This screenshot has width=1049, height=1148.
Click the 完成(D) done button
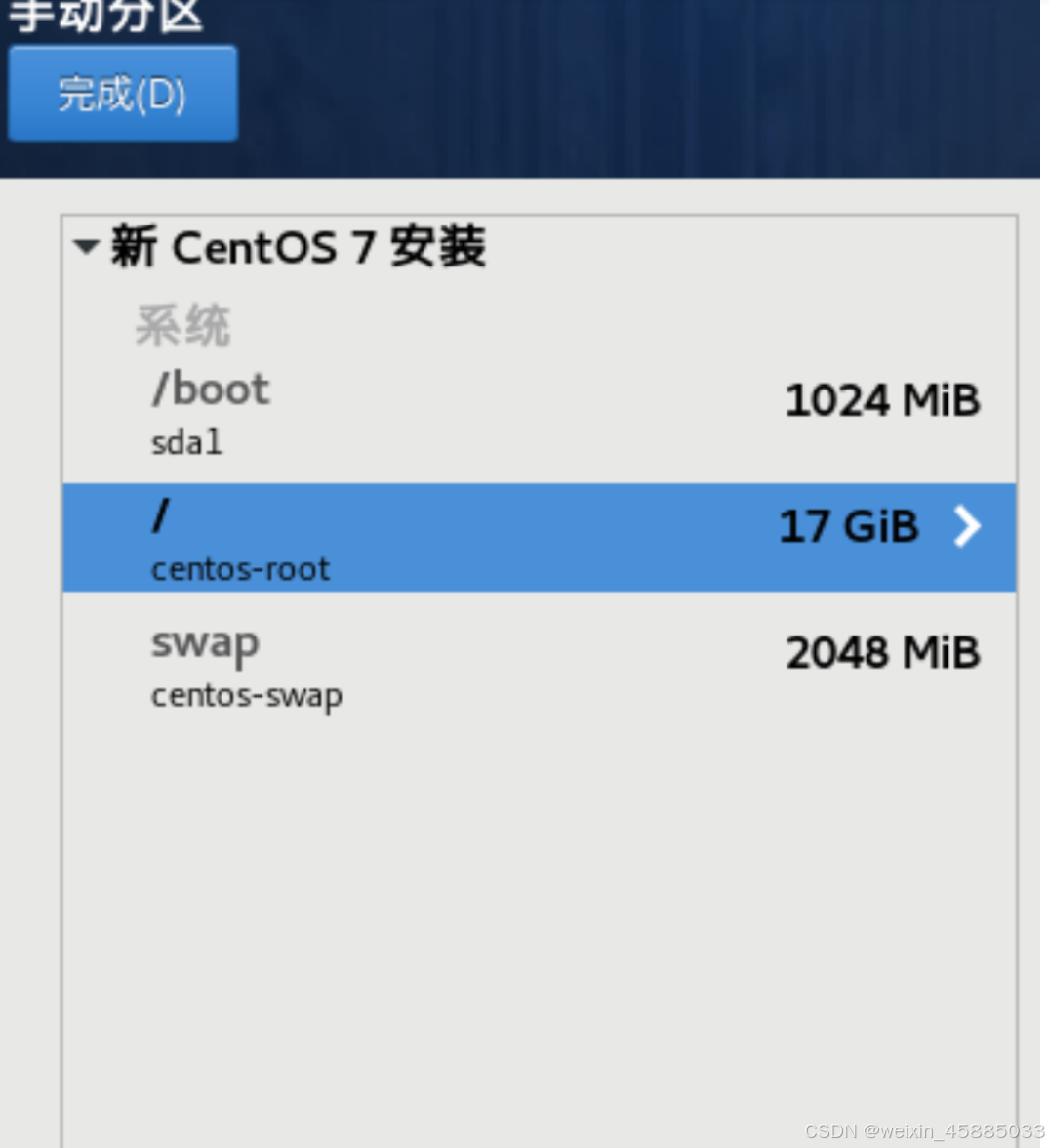[x=122, y=94]
